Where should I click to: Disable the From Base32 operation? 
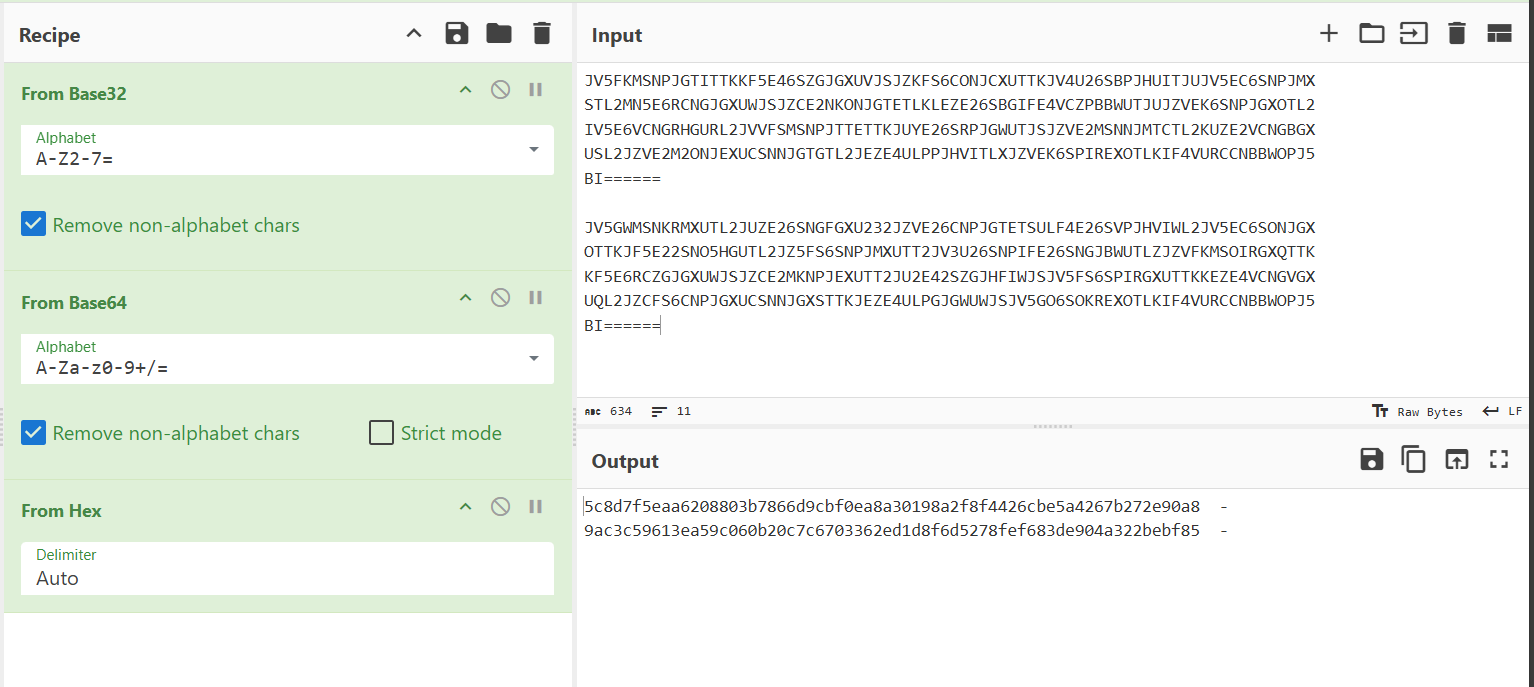click(500, 90)
